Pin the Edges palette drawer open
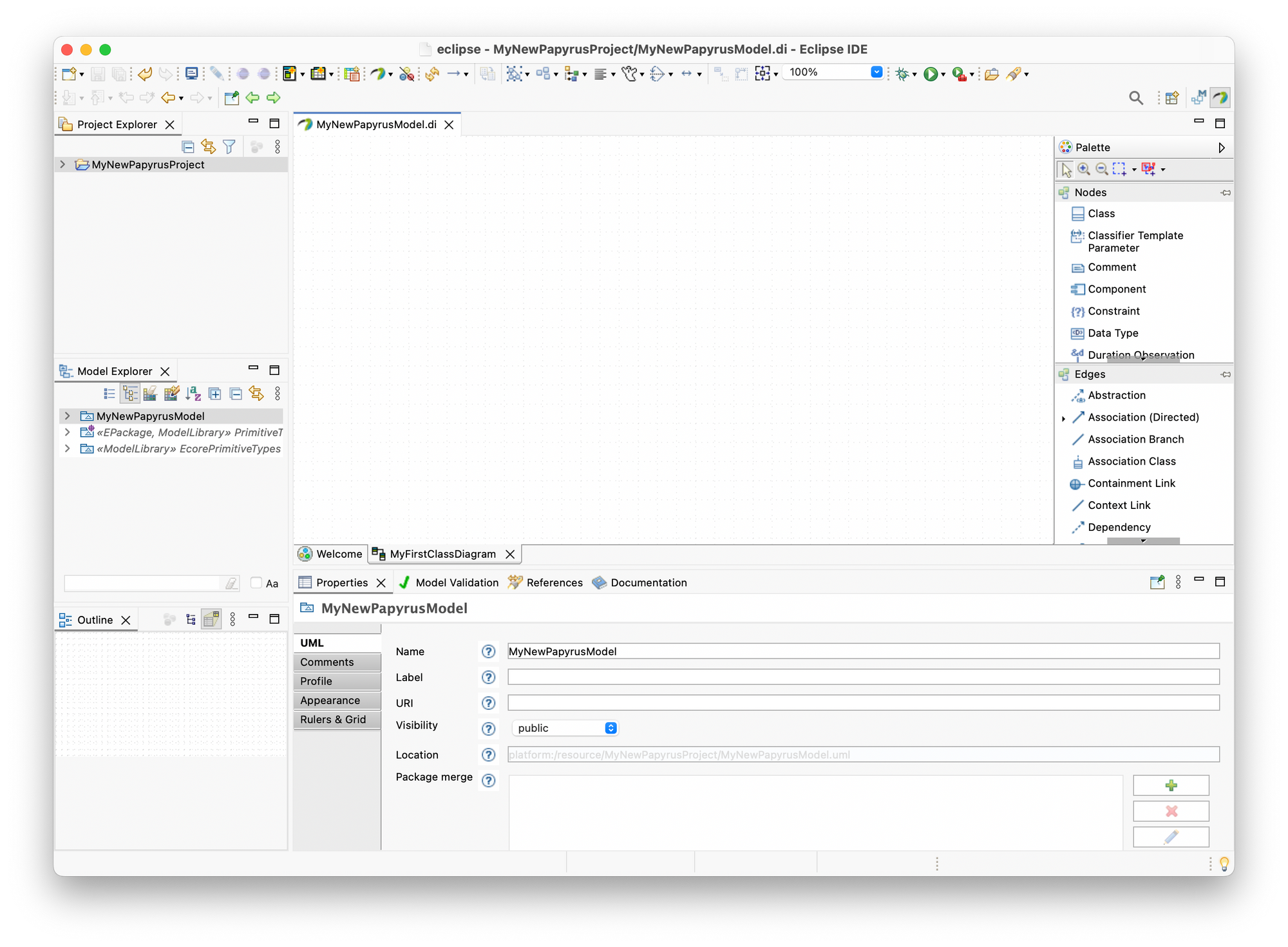The height and width of the screenshot is (947, 1288). pyautogui.click(x=1226, y=374)
